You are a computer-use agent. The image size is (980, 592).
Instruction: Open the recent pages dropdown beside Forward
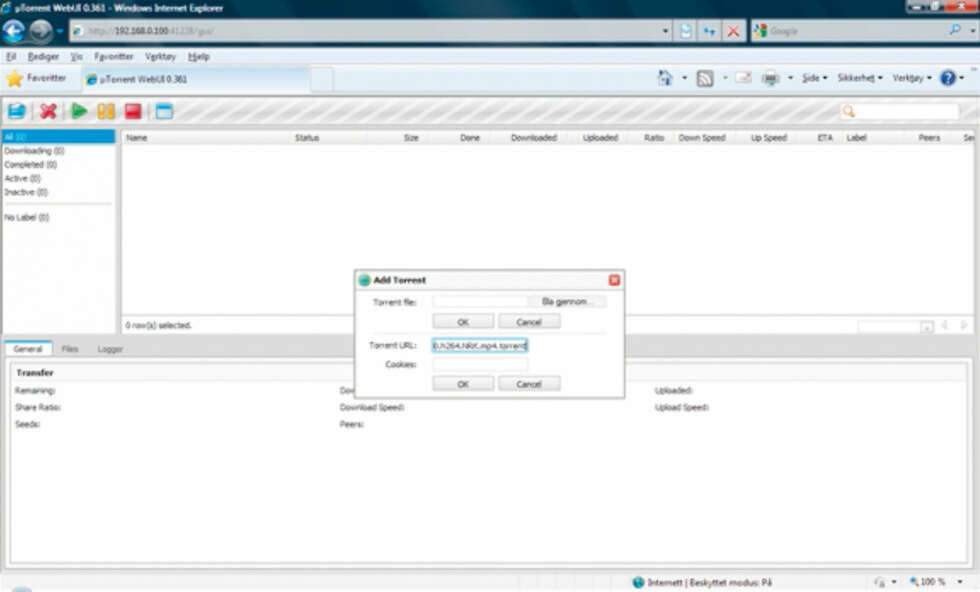60,31
